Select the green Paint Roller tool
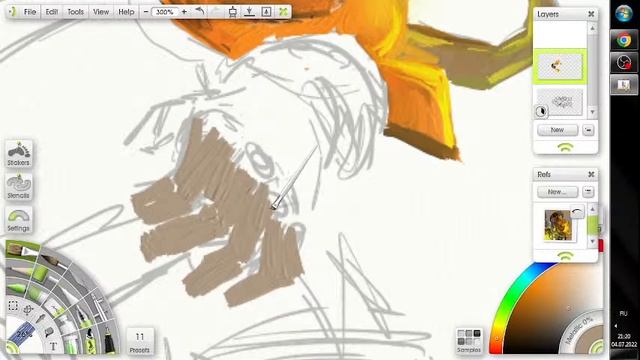 (40, 274)
